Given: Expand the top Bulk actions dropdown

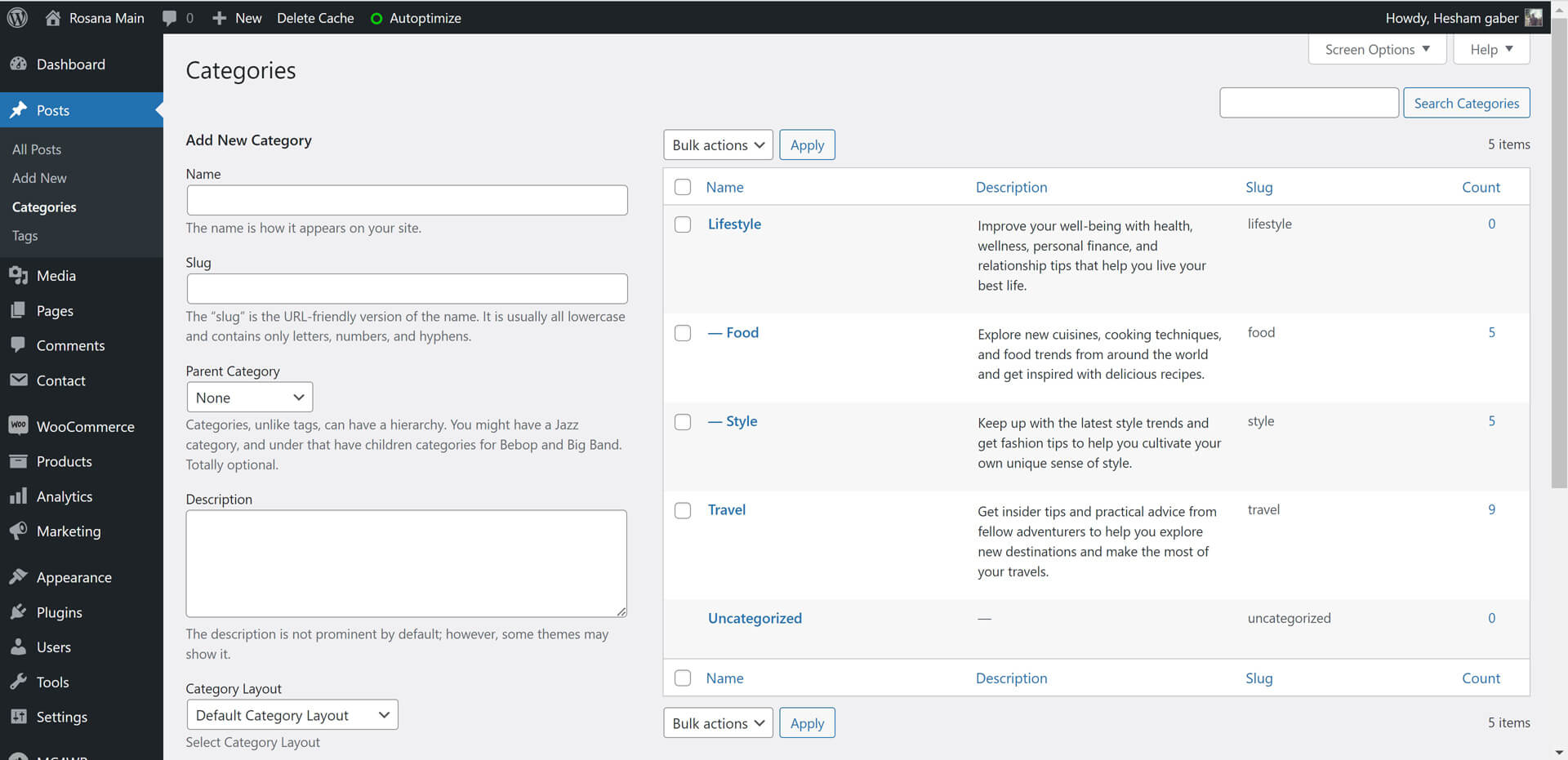Looking at the screenshot, I should (718, 145).
